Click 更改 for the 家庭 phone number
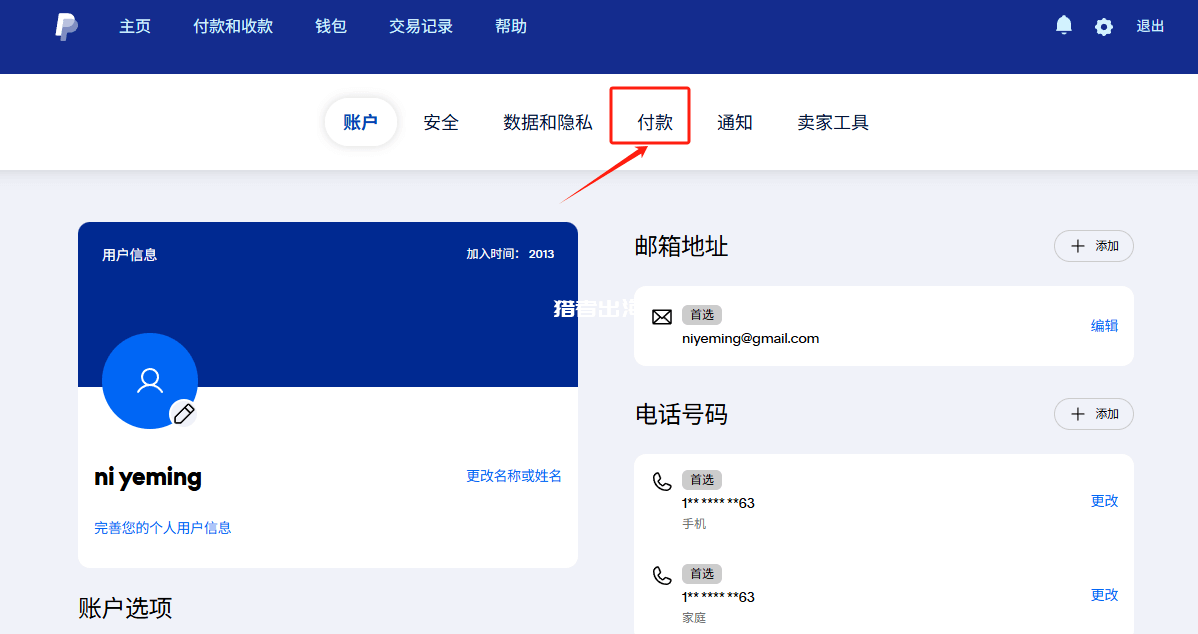Screen dimensions: 1198x634 tap(1104, 595)
